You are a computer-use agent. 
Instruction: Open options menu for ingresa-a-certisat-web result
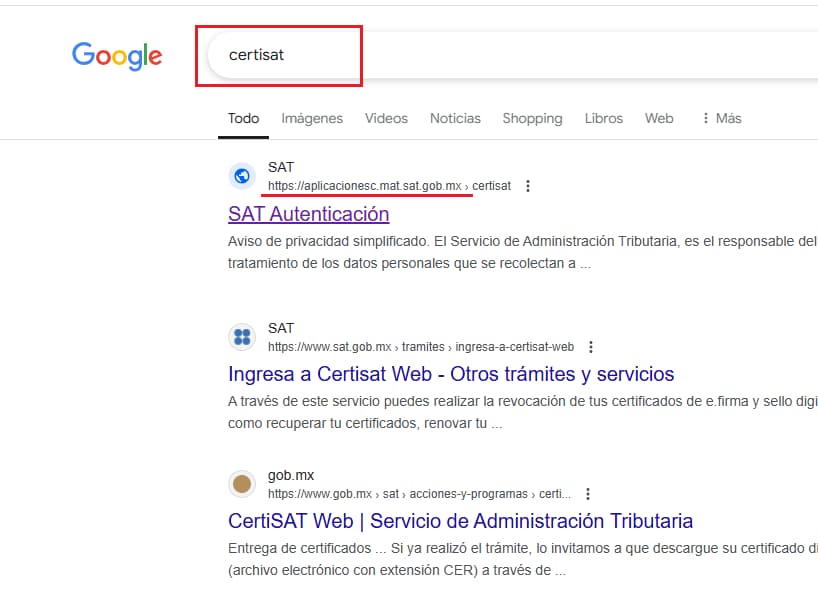point(591,346)
